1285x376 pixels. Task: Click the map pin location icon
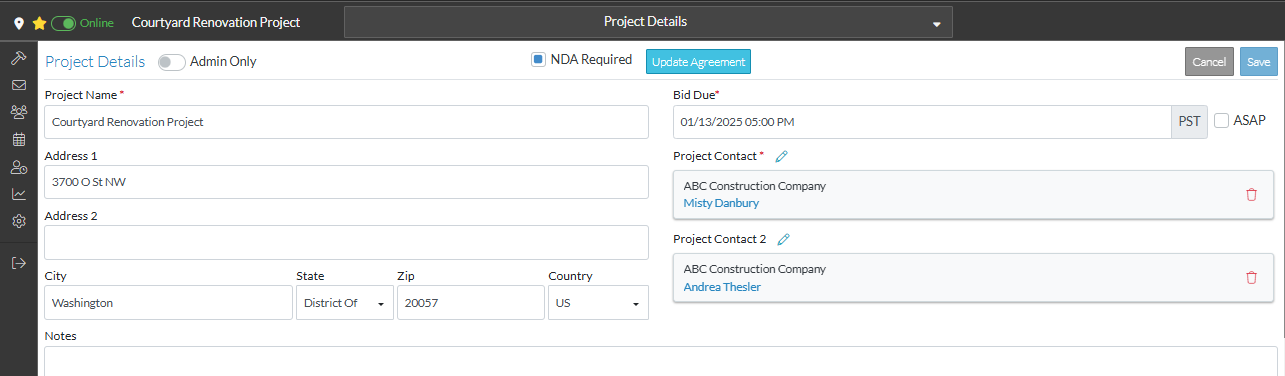coord(19,22)
